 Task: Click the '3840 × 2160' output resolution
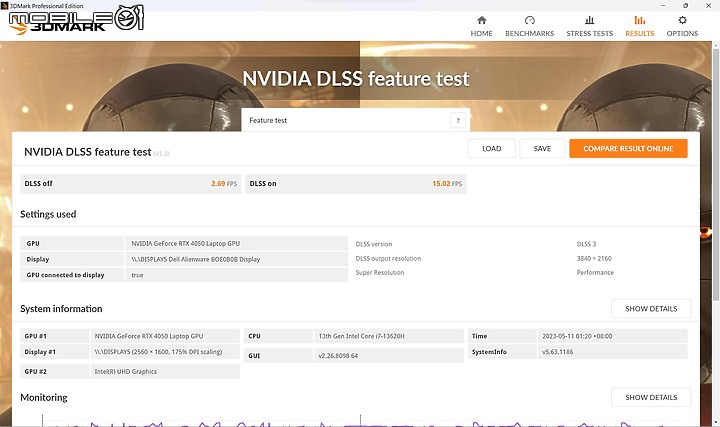594,258
